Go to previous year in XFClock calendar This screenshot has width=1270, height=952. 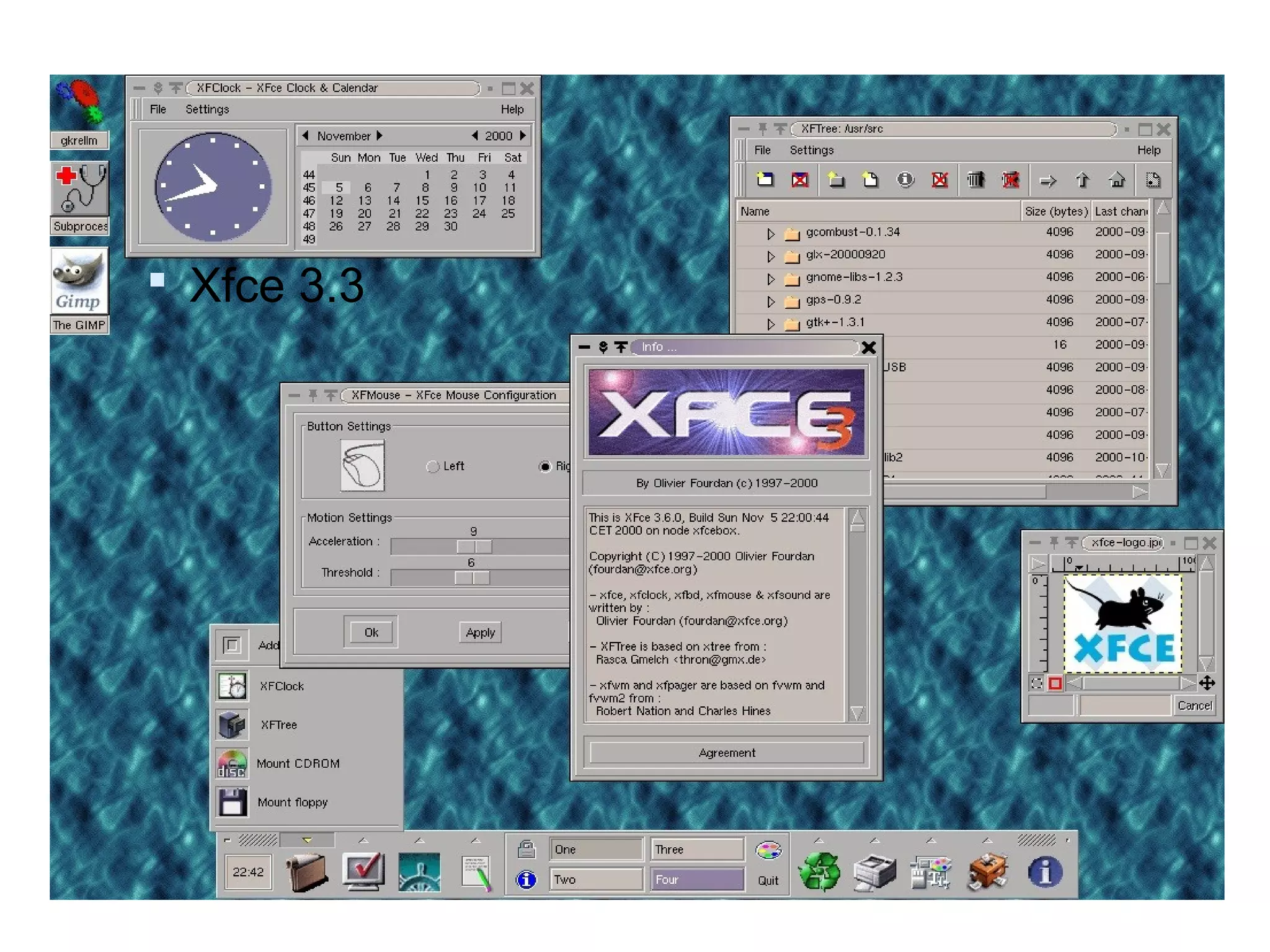click(x=475, y=136)
